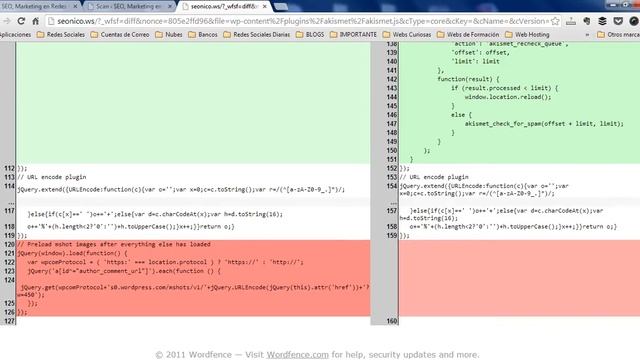Open the IMPORTANTE bookmark folder

pos(353,35)
